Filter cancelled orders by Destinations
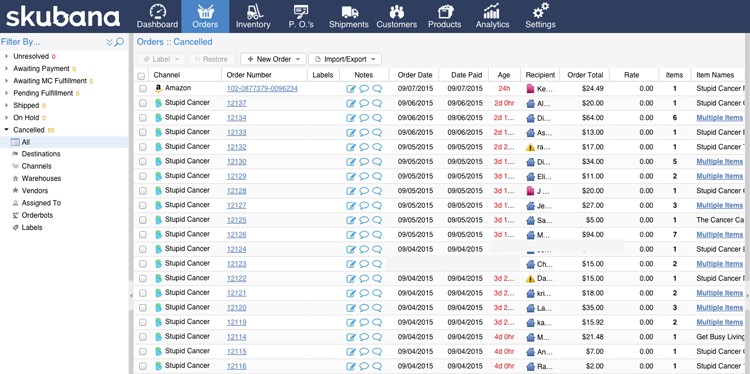 point(41,154)
